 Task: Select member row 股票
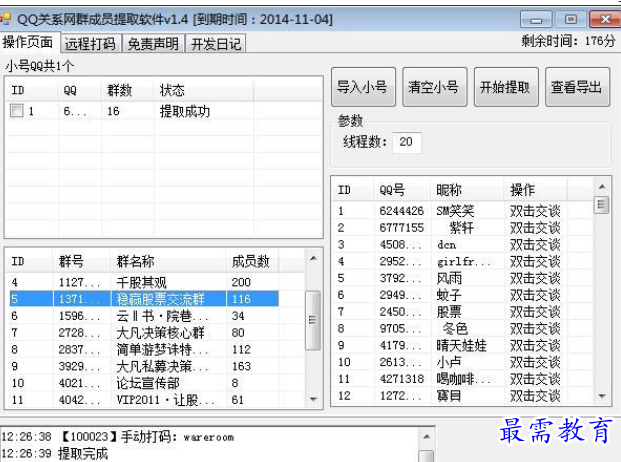pos(451,312)
